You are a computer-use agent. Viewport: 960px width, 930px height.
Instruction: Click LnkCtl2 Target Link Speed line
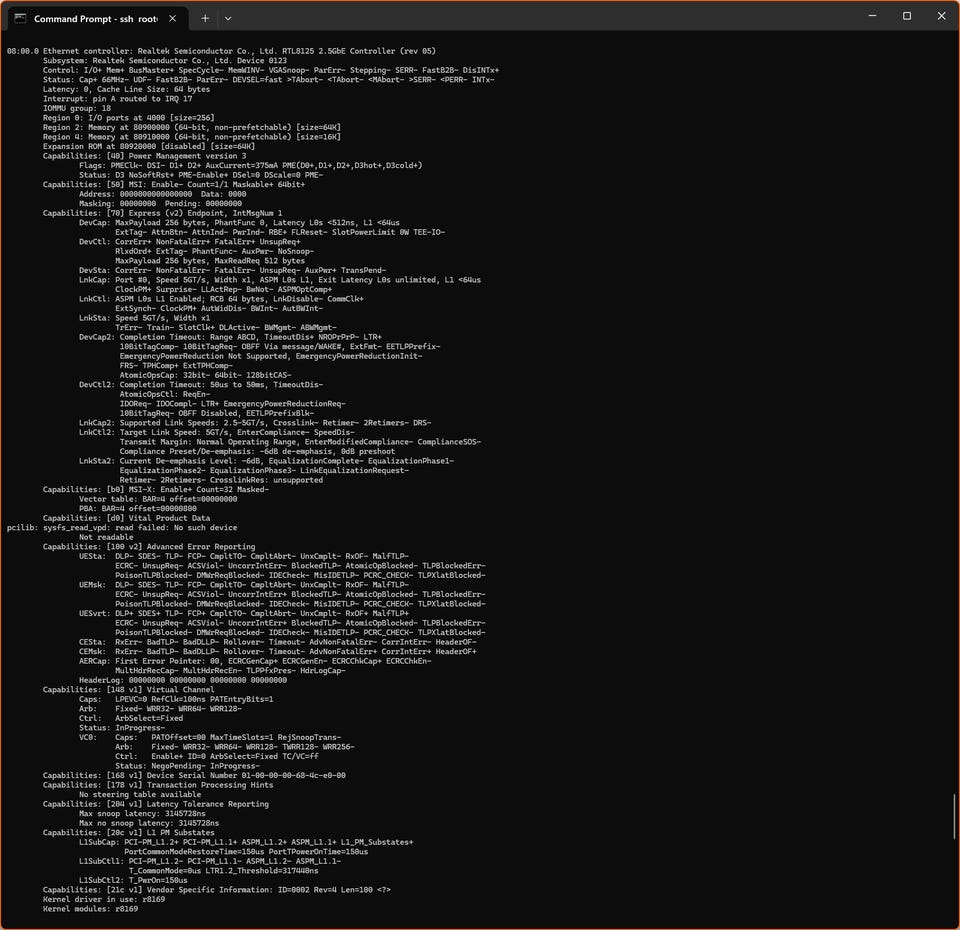click(x=216, y=432)
